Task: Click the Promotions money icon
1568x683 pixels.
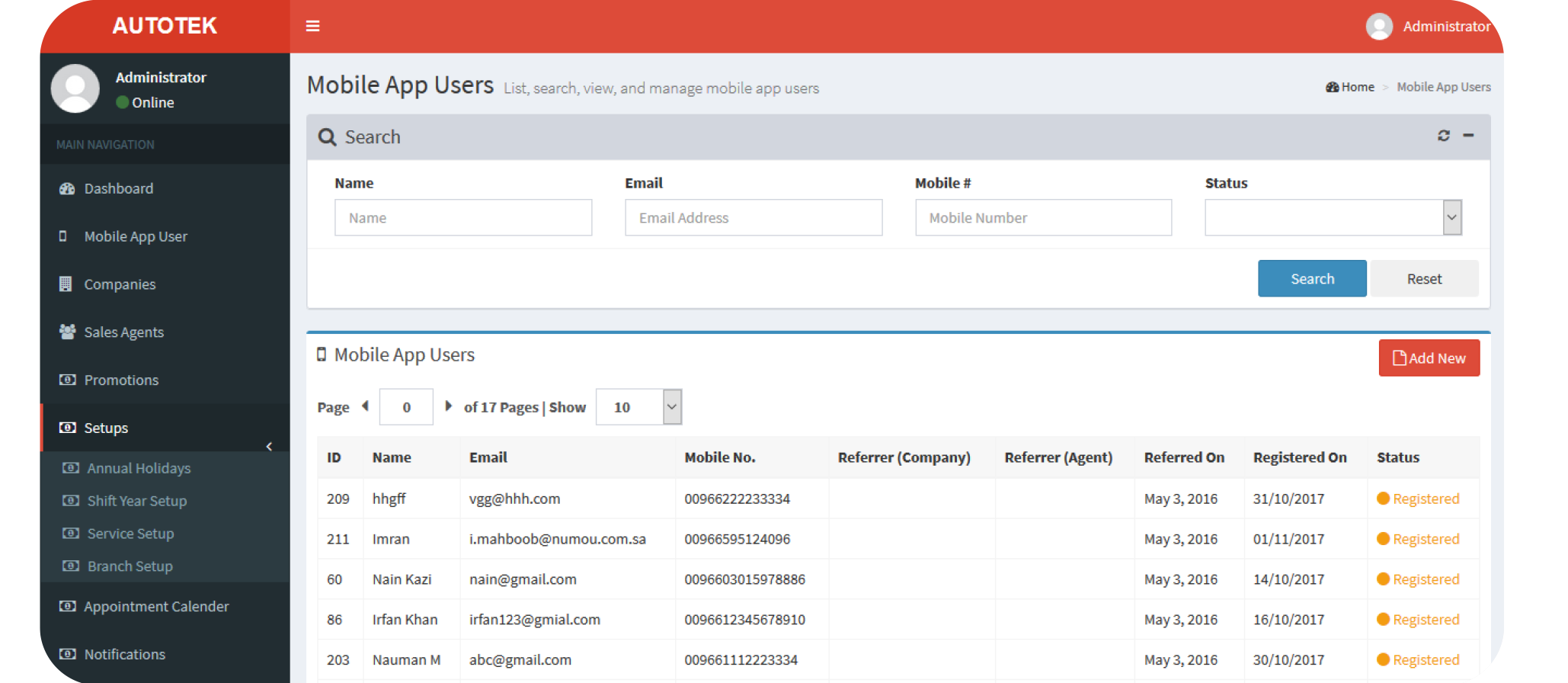Action: coord(67,380)
